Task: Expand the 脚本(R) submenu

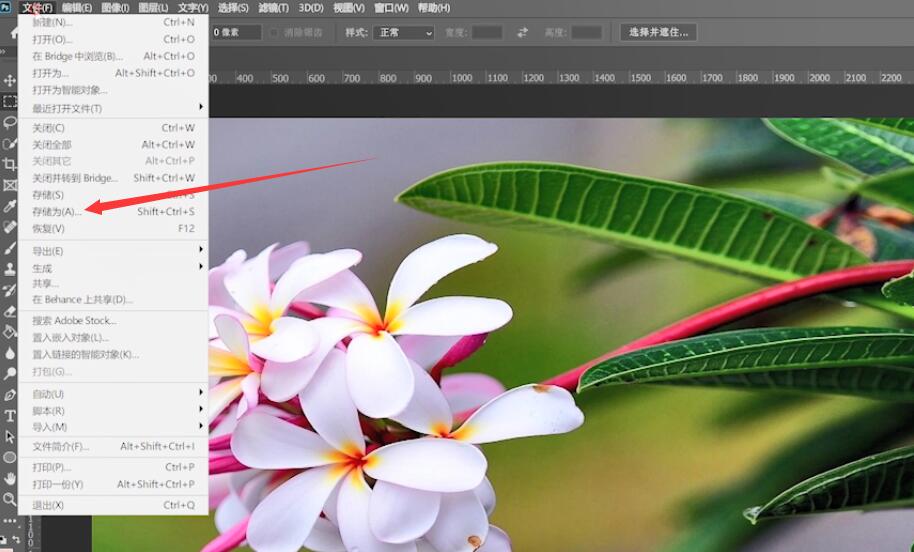Action: tap(114, 410)
